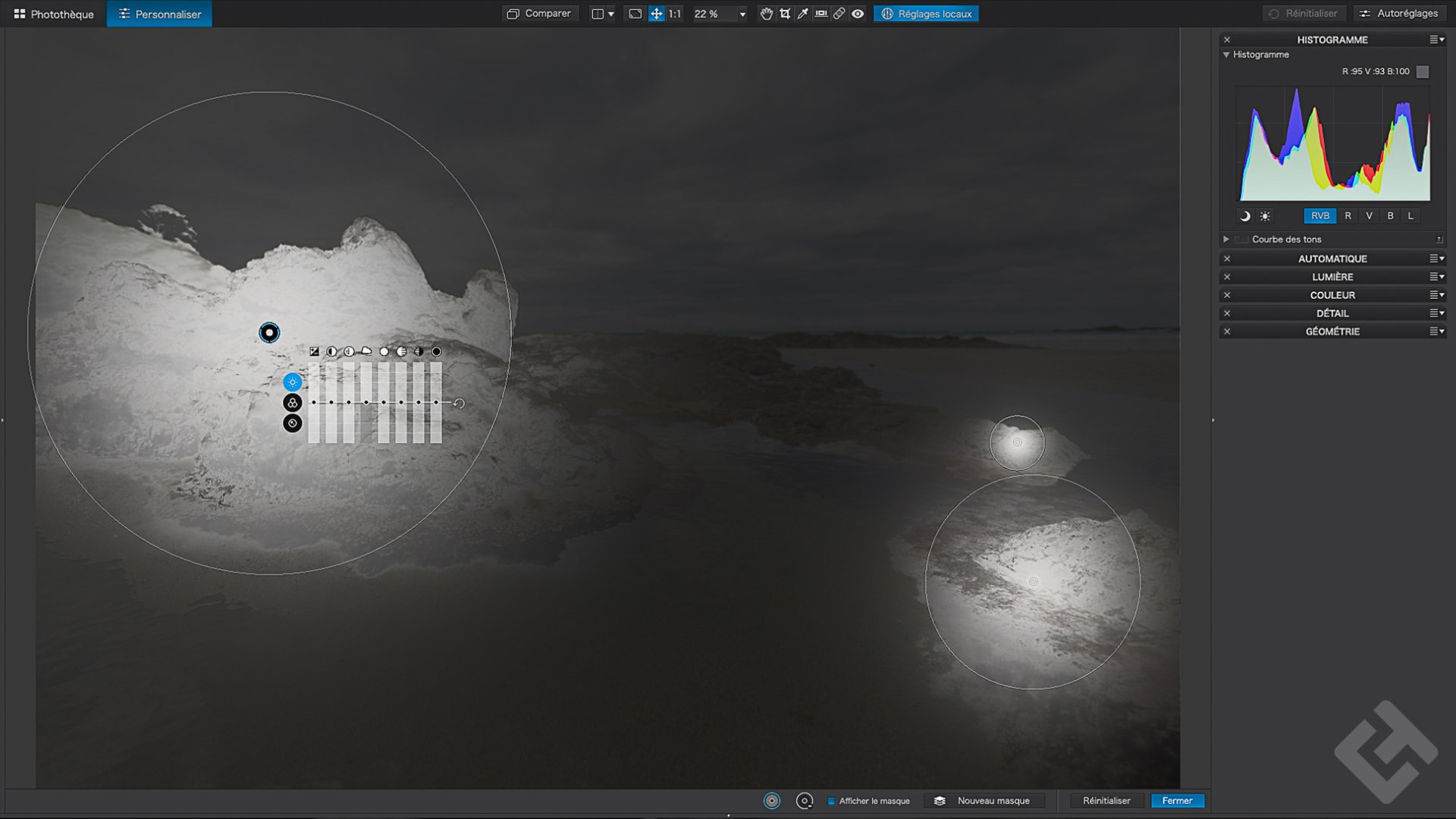The height and width of the screenshot is (819, 1456).
Task: Select the Color equalizer group icon
Action: (x=292, y=403)
